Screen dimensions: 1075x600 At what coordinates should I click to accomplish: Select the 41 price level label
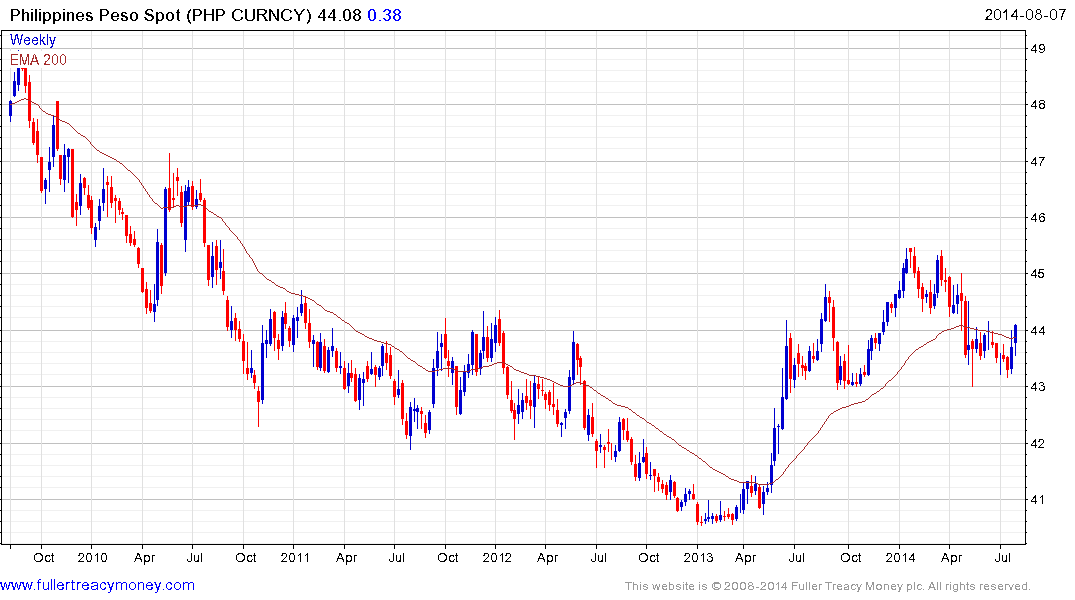coord(1037,500)
